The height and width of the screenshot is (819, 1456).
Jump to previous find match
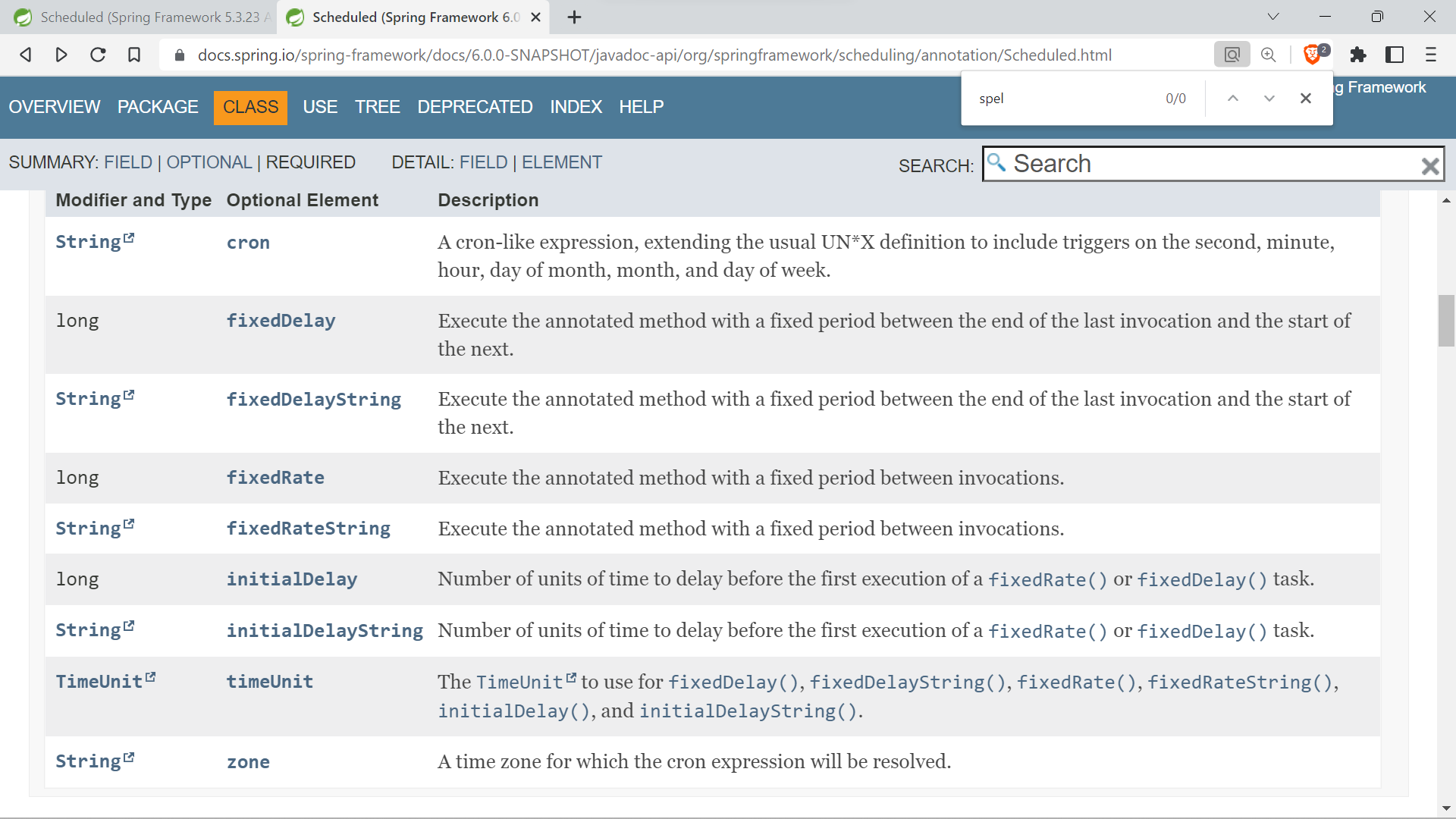1233,99
